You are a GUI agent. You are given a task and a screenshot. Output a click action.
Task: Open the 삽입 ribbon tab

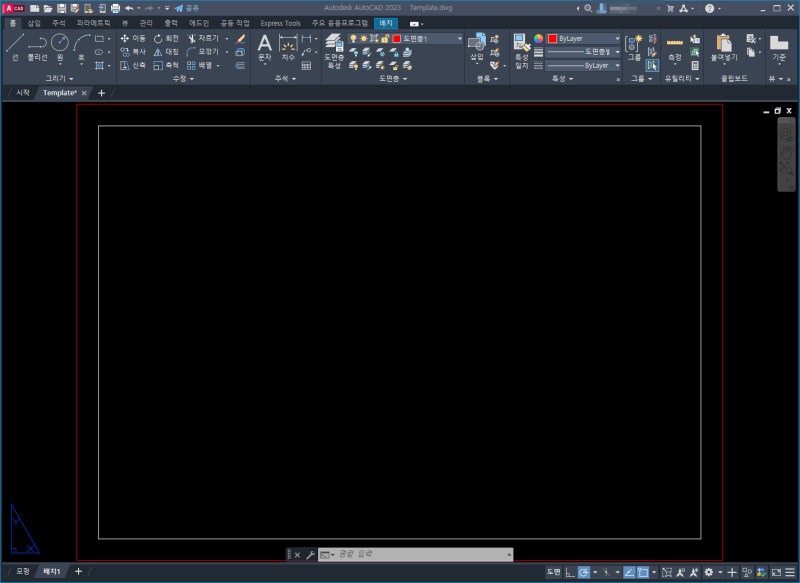pos(33,22)
